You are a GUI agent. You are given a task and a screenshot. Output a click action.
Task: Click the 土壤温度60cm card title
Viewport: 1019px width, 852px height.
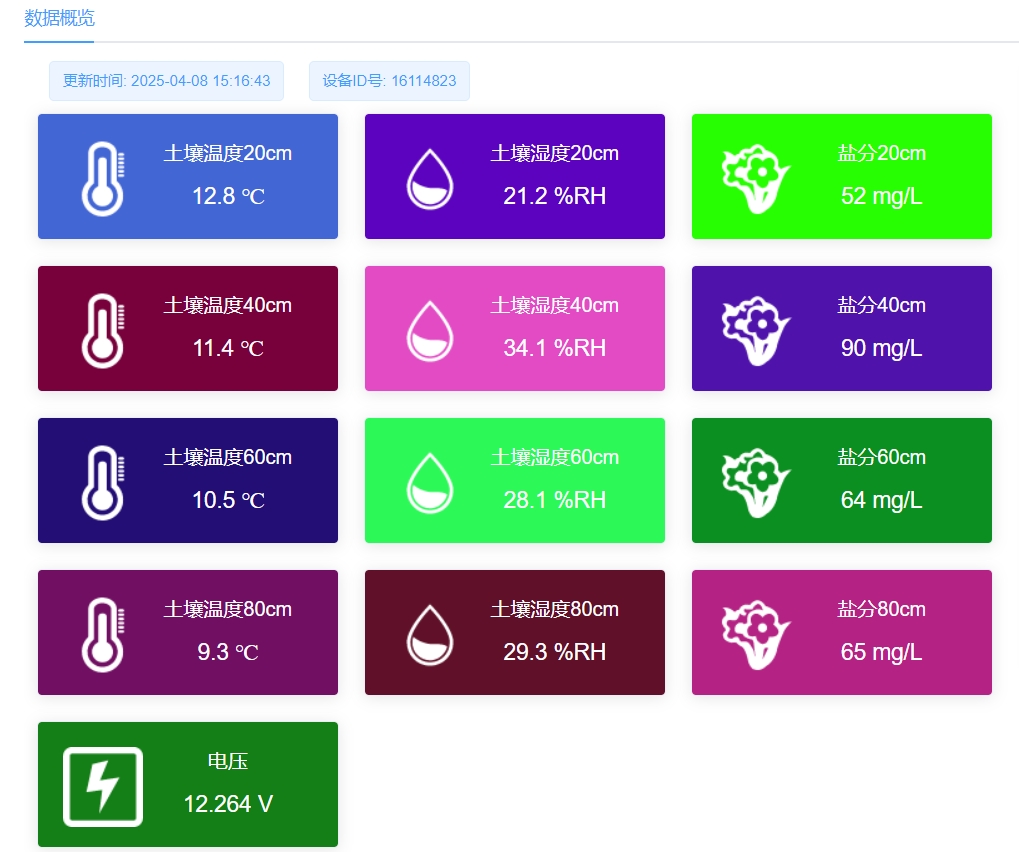pos(228,457)
